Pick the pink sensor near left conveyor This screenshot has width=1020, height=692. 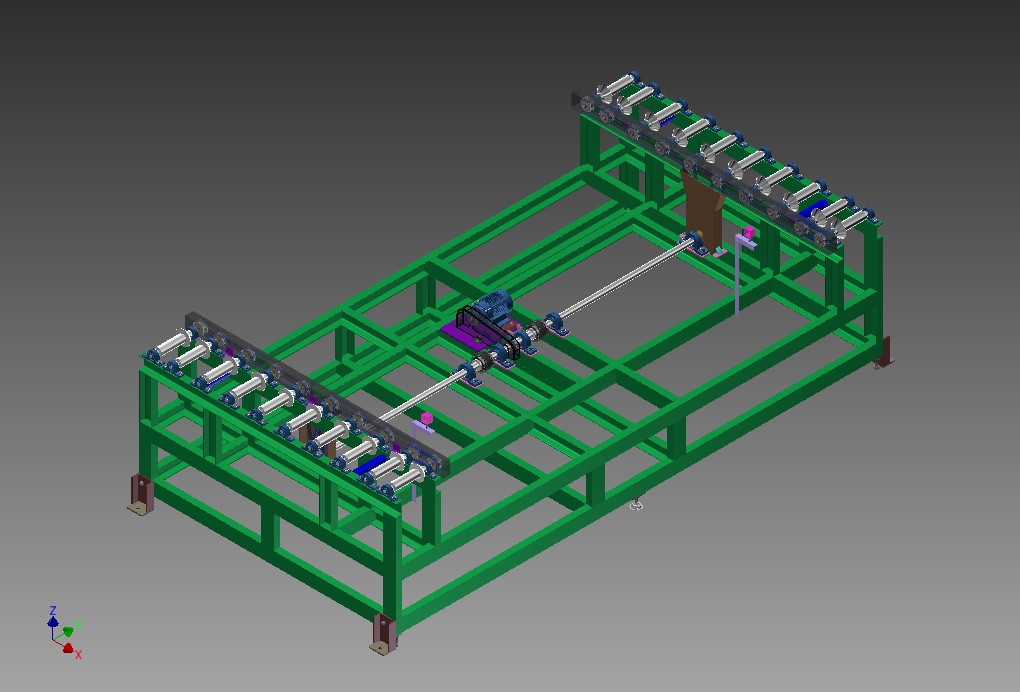pos(427,418)
